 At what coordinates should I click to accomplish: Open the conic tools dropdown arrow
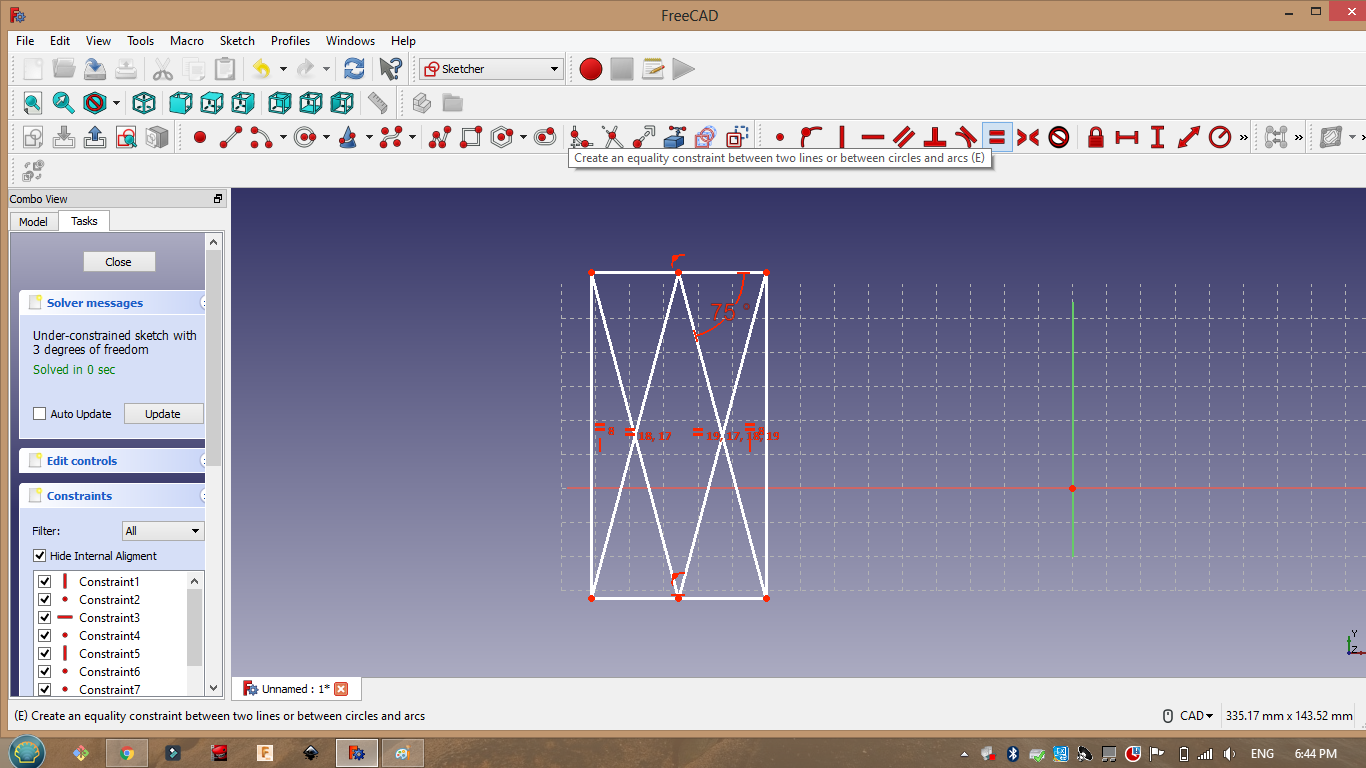click(369, 137)
